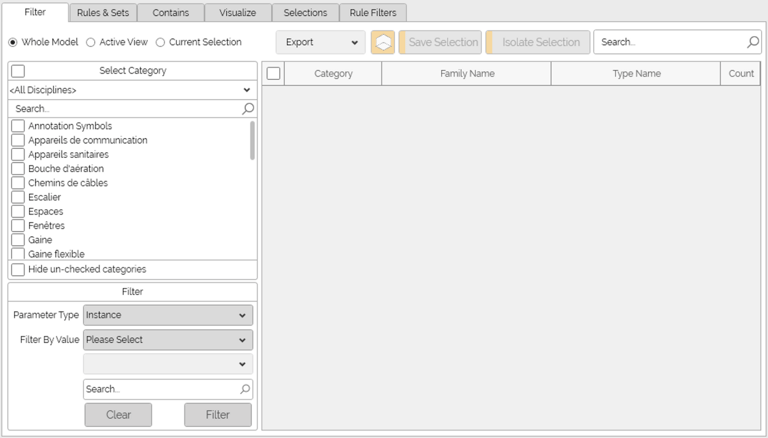Check the Appareils de communication category
This screenshot has width=768, height=438.
18,140
